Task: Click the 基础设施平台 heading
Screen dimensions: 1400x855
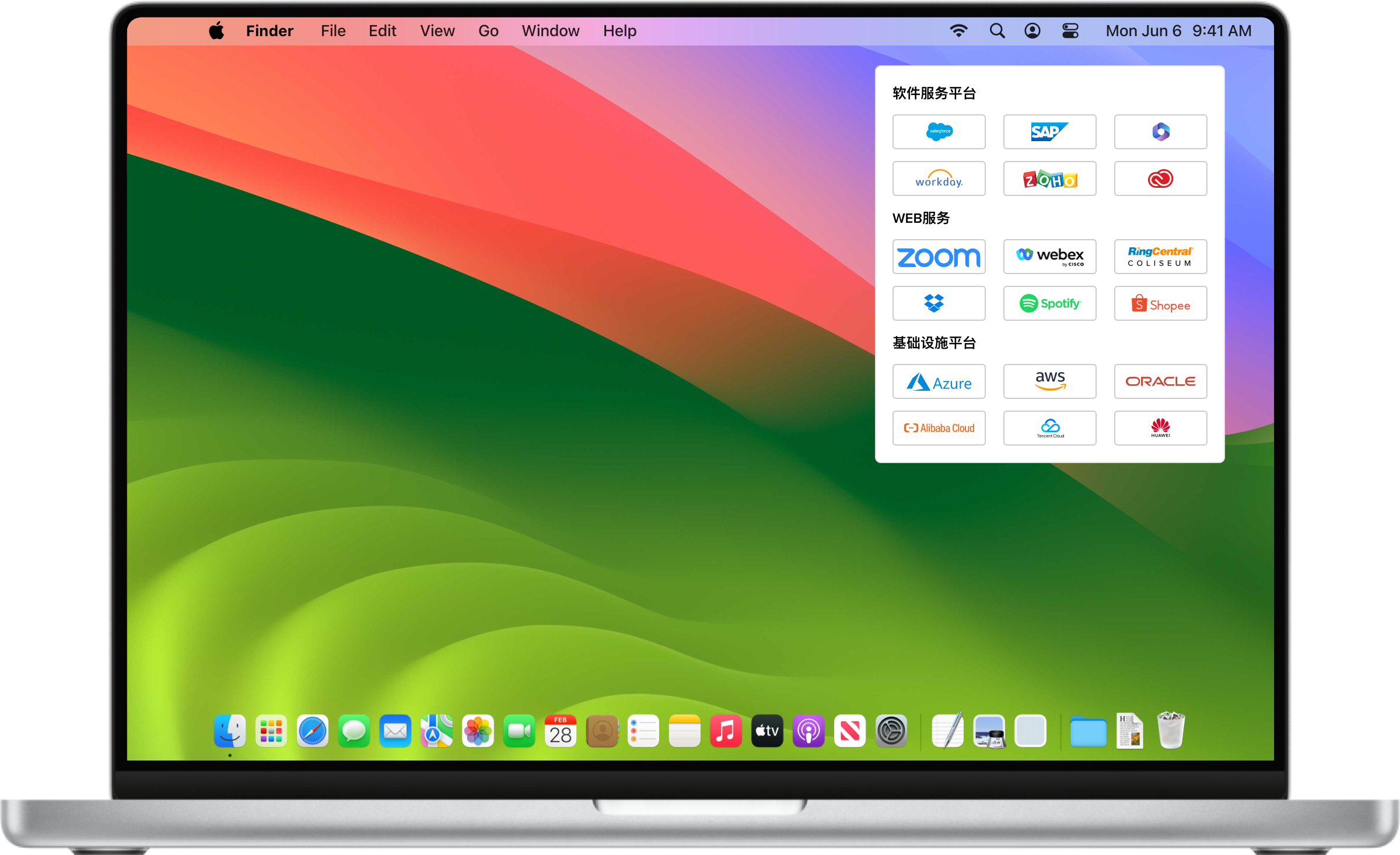Action: point(934,343)
